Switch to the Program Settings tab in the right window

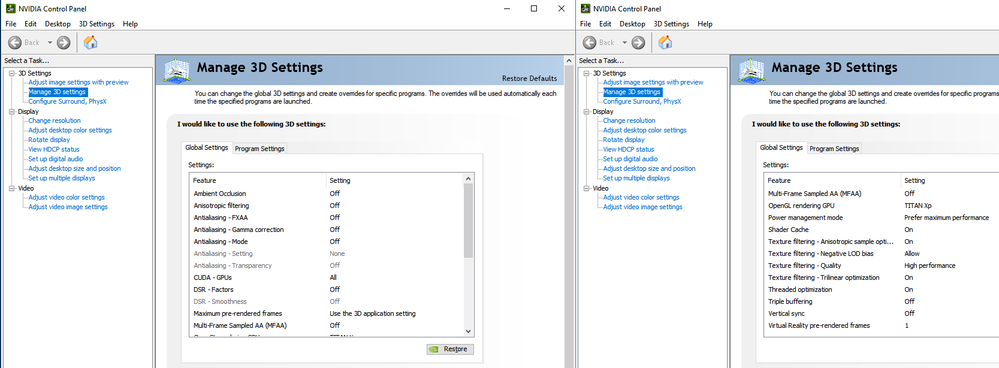pos(834,148)
